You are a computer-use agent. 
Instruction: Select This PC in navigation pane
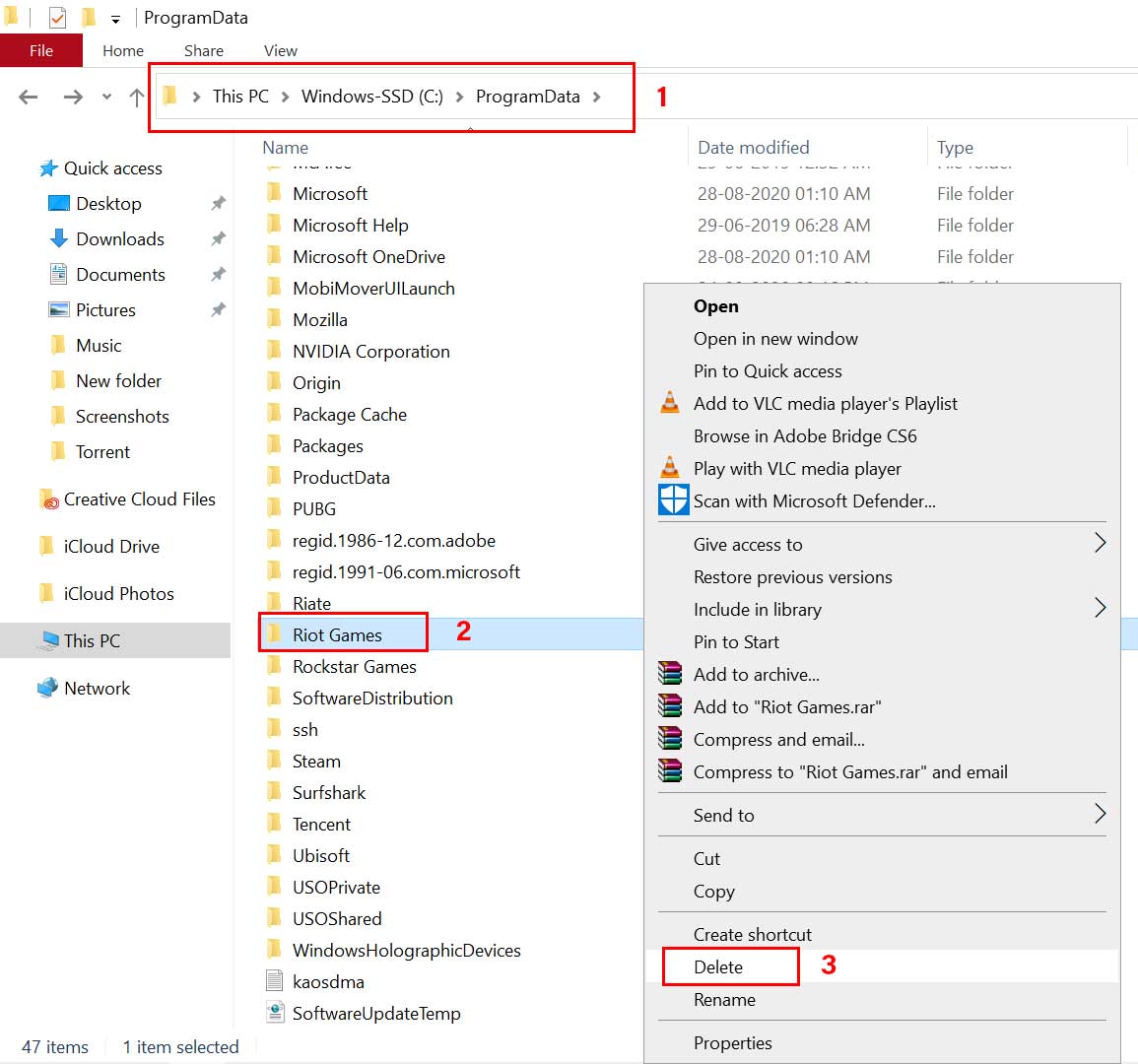click(x=92, y=641)
